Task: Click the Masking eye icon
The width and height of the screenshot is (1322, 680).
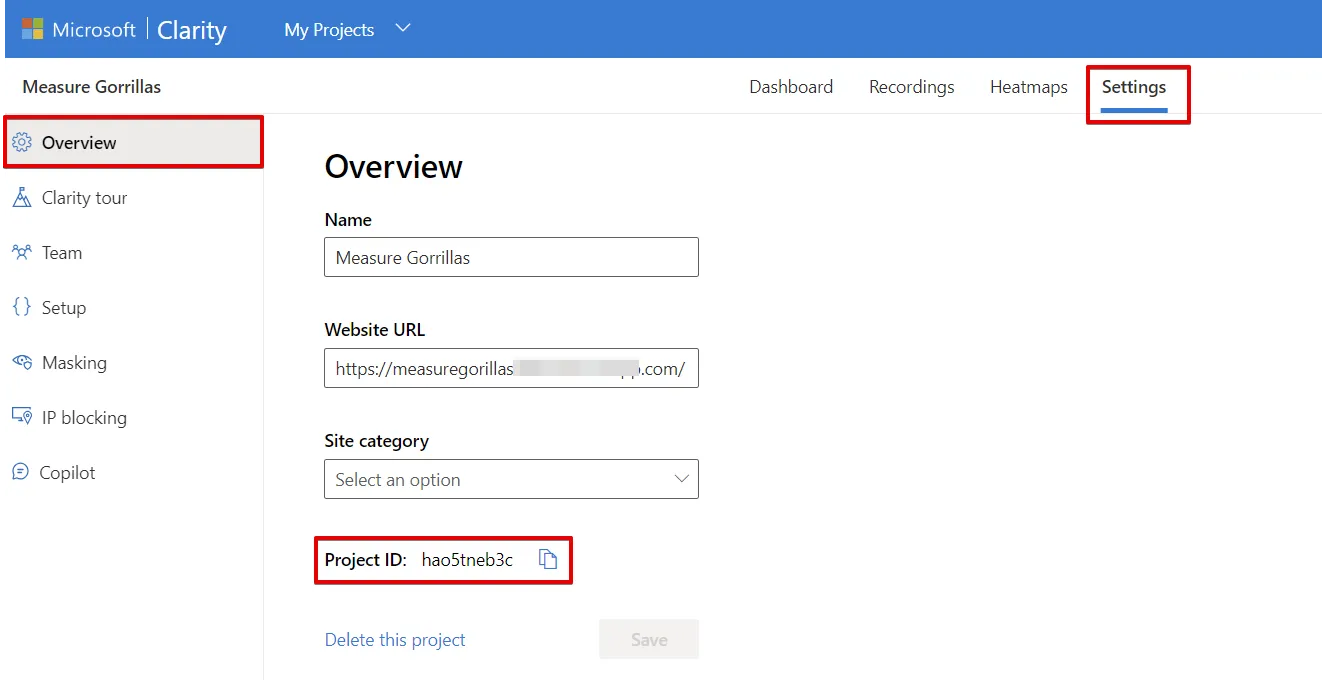Action: click(22, 362)
